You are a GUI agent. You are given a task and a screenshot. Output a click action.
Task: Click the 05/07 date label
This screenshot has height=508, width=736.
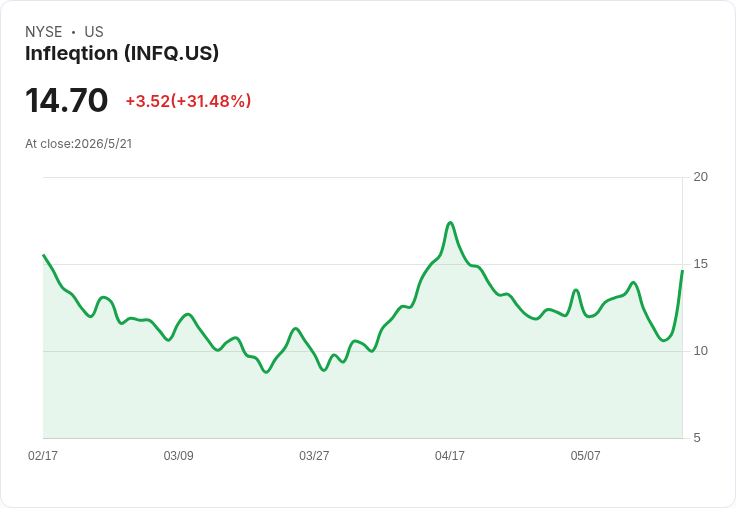coord(585,455)
